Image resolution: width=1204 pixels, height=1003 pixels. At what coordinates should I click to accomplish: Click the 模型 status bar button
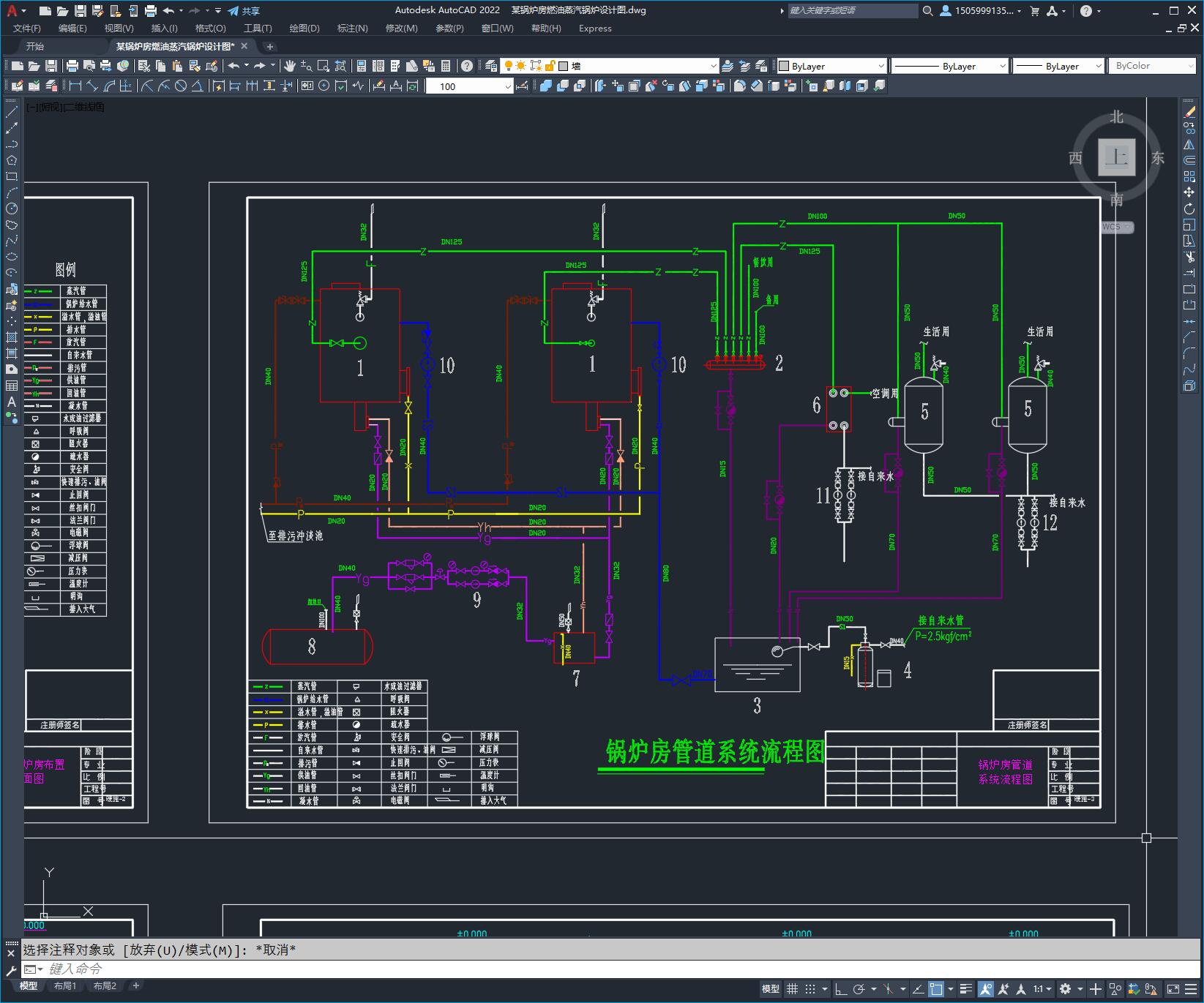pos(770,989)
